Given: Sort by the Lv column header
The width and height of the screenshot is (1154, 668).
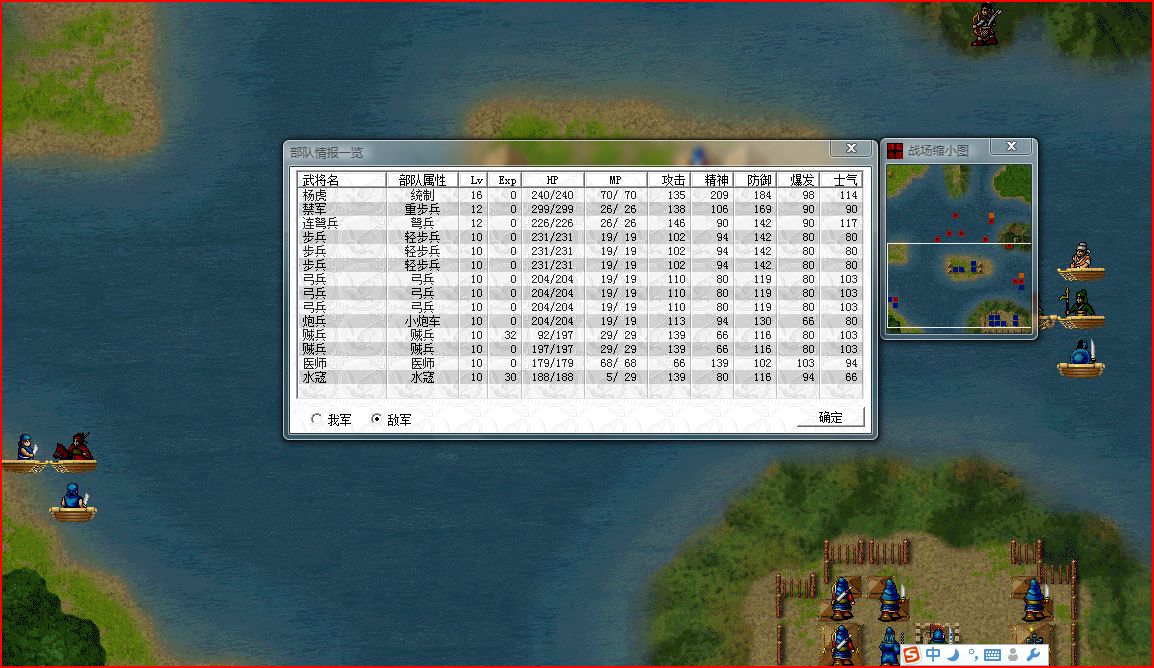Looking at the screenshot, I should pyautogui.click(x=473, y=180).
